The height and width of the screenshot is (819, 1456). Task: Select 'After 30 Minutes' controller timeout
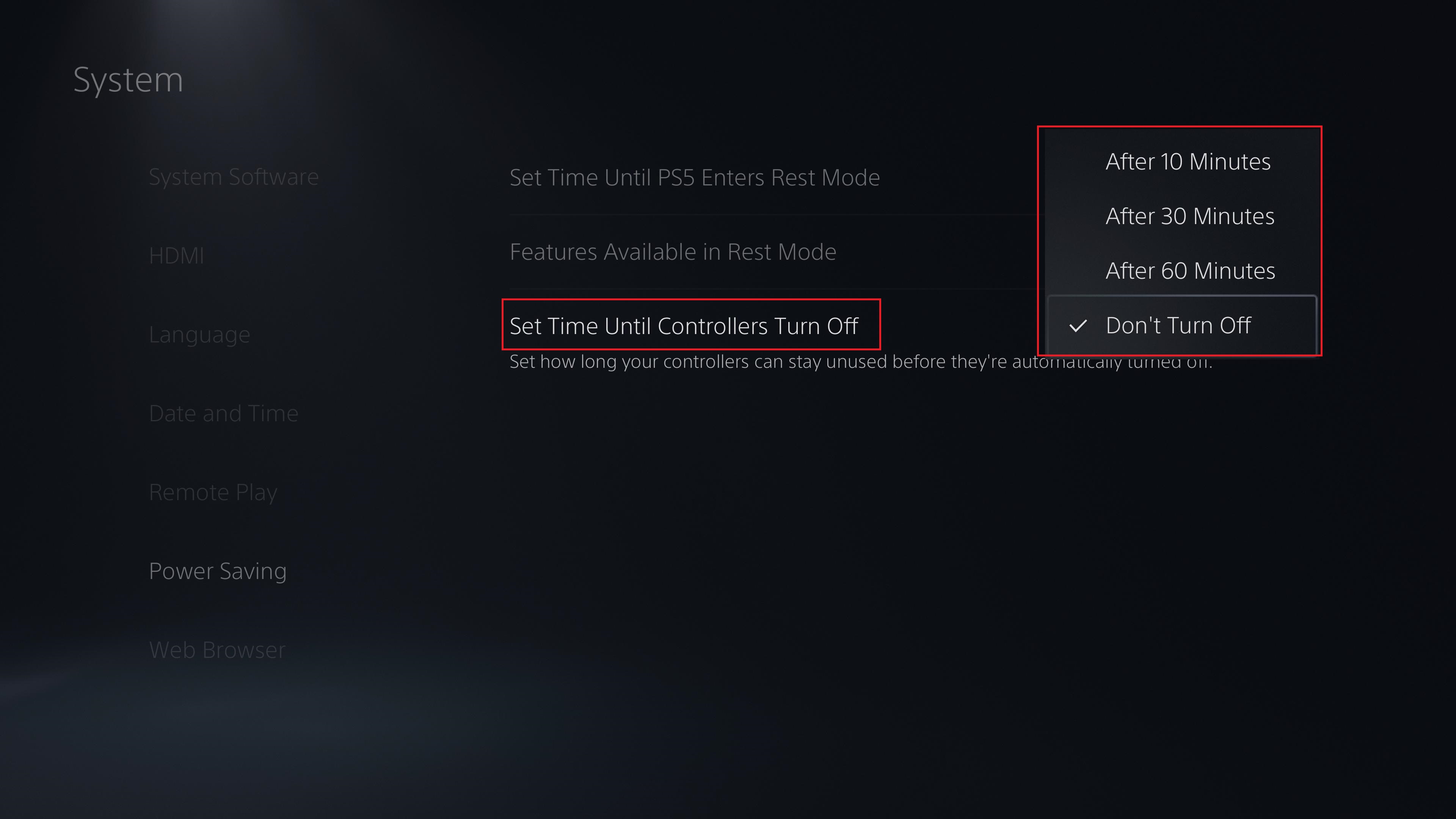coord(1189,215)
